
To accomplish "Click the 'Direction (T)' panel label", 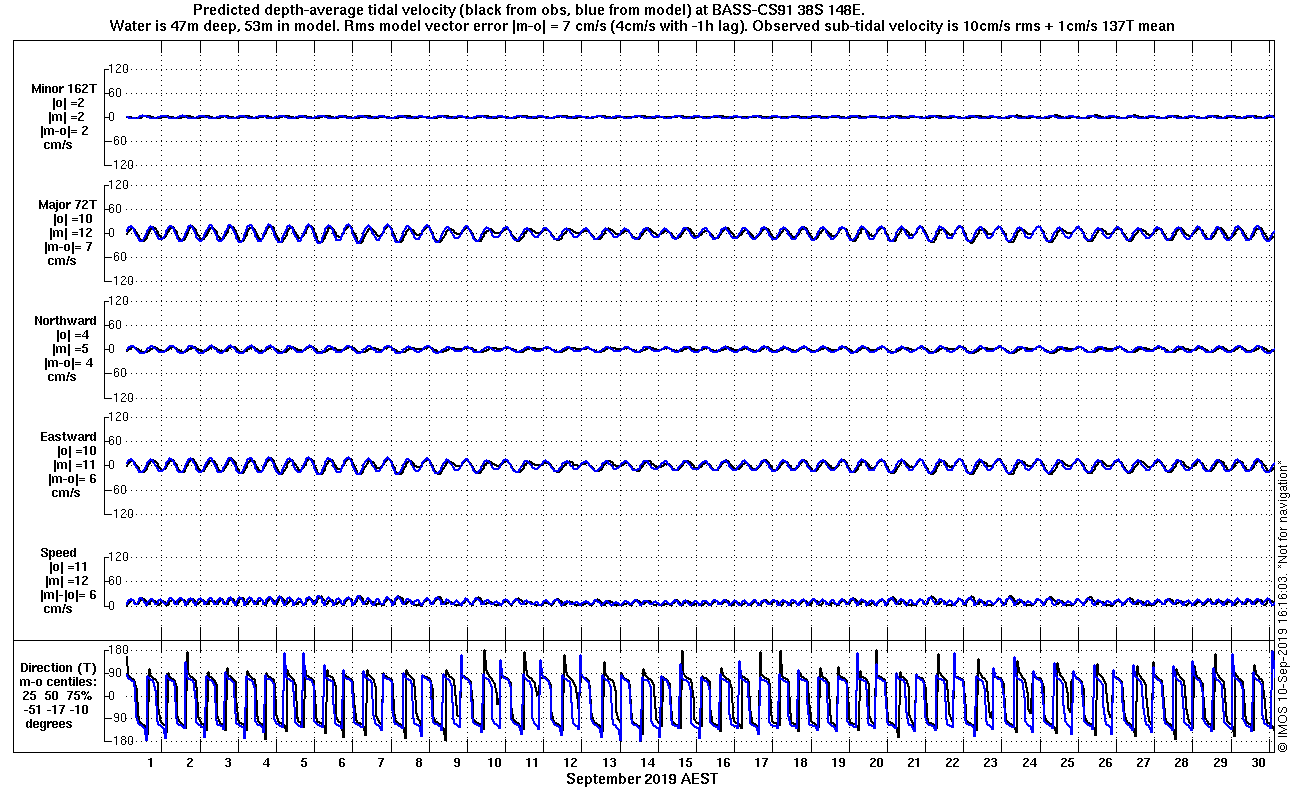I will coord(60,668).
